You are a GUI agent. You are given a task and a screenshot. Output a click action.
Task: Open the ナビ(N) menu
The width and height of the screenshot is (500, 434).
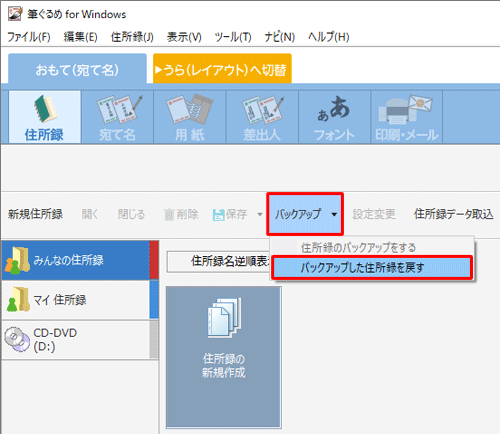(x=280, y=37)
